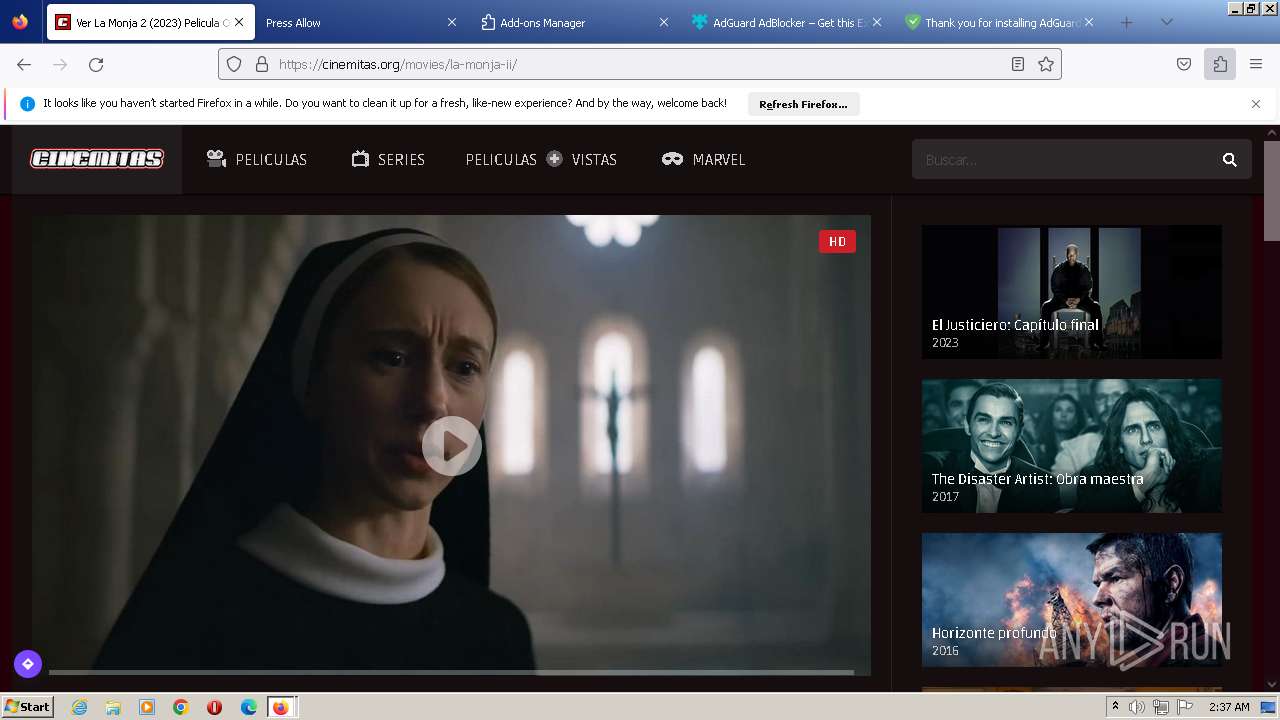This screenshot has height=720, width=1280.
Task: Show hidden system tray icons
Action: pyautogui.click(x=1115, y=707)
